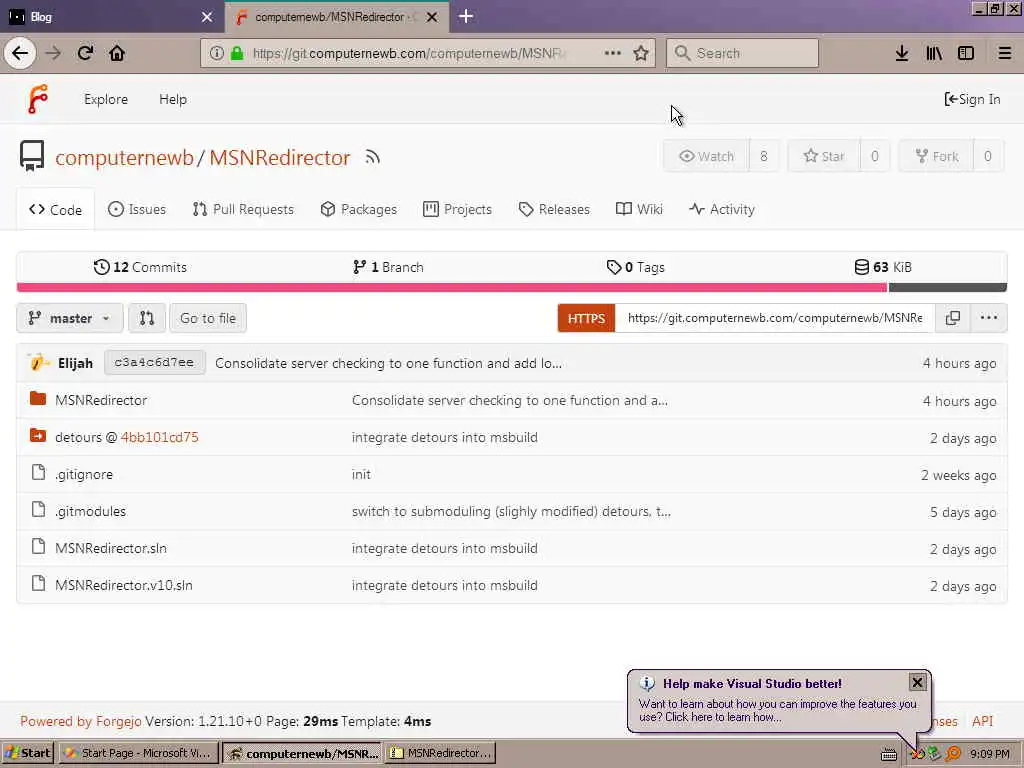Viewport: 1024px width, 768px height.
Task: Open the 1 Branch link
Action: (x=388, y=267)
